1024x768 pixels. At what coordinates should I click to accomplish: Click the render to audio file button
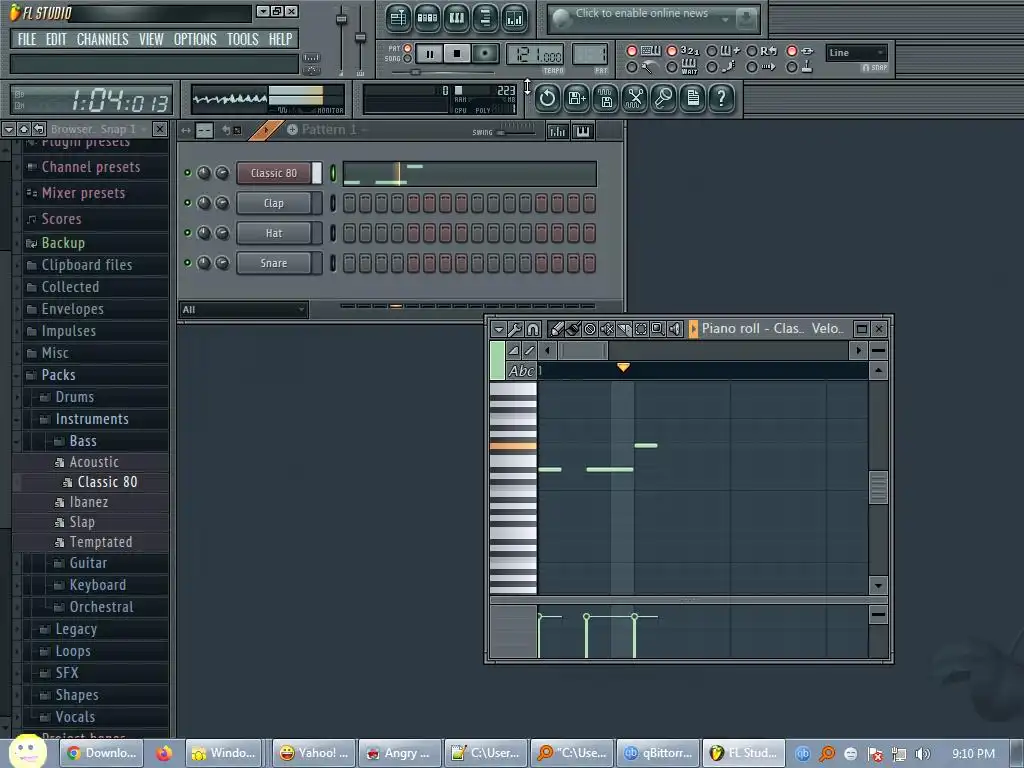(x=606, y=99)
